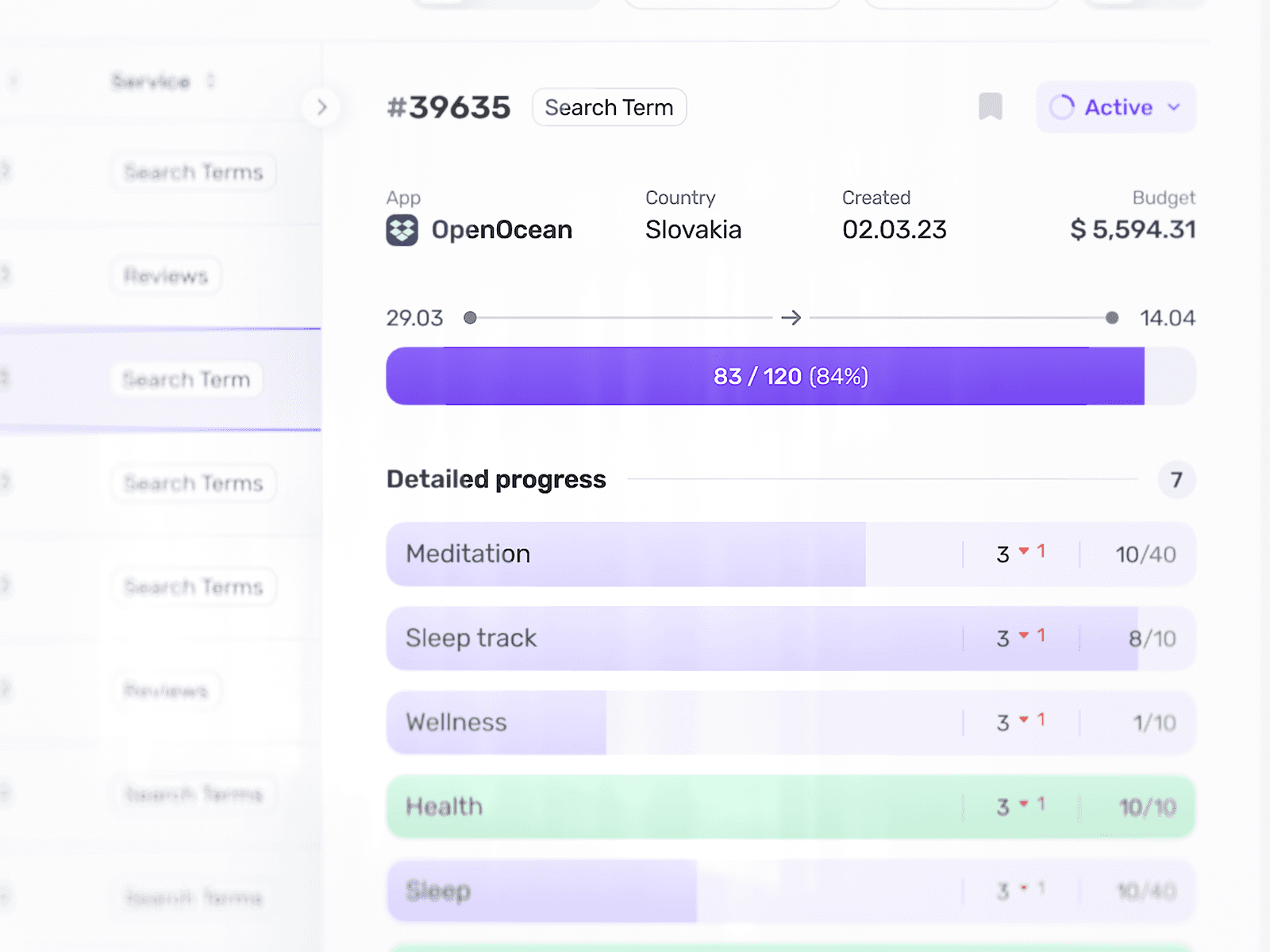Click the created date 02.03.23
This screenshot has height=952, width=1270.
[x=895, y=230]
